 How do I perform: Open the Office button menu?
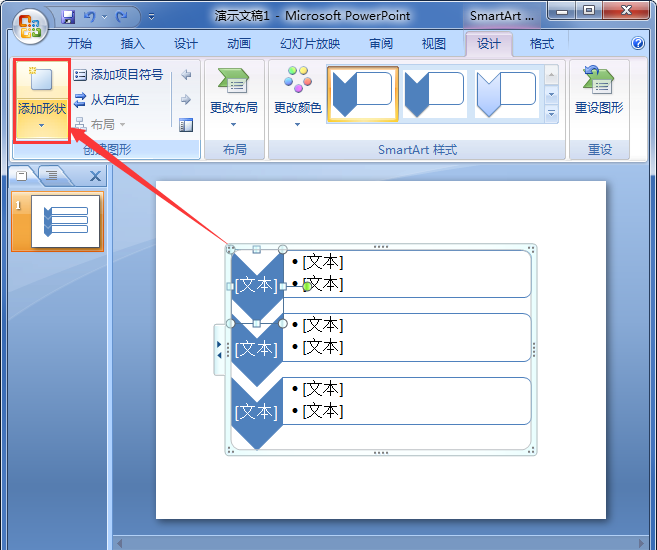[x=30, y=27]
